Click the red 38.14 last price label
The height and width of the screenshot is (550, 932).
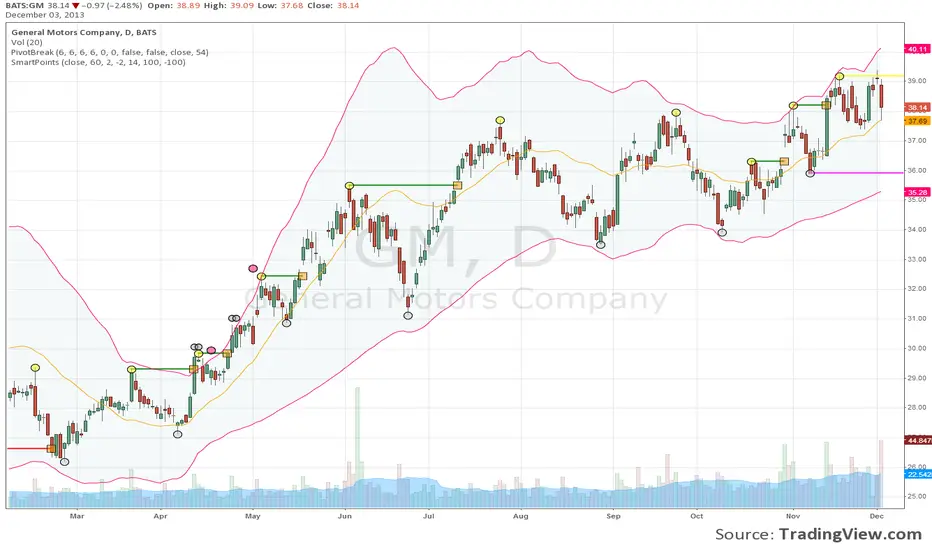coord(917,108)
